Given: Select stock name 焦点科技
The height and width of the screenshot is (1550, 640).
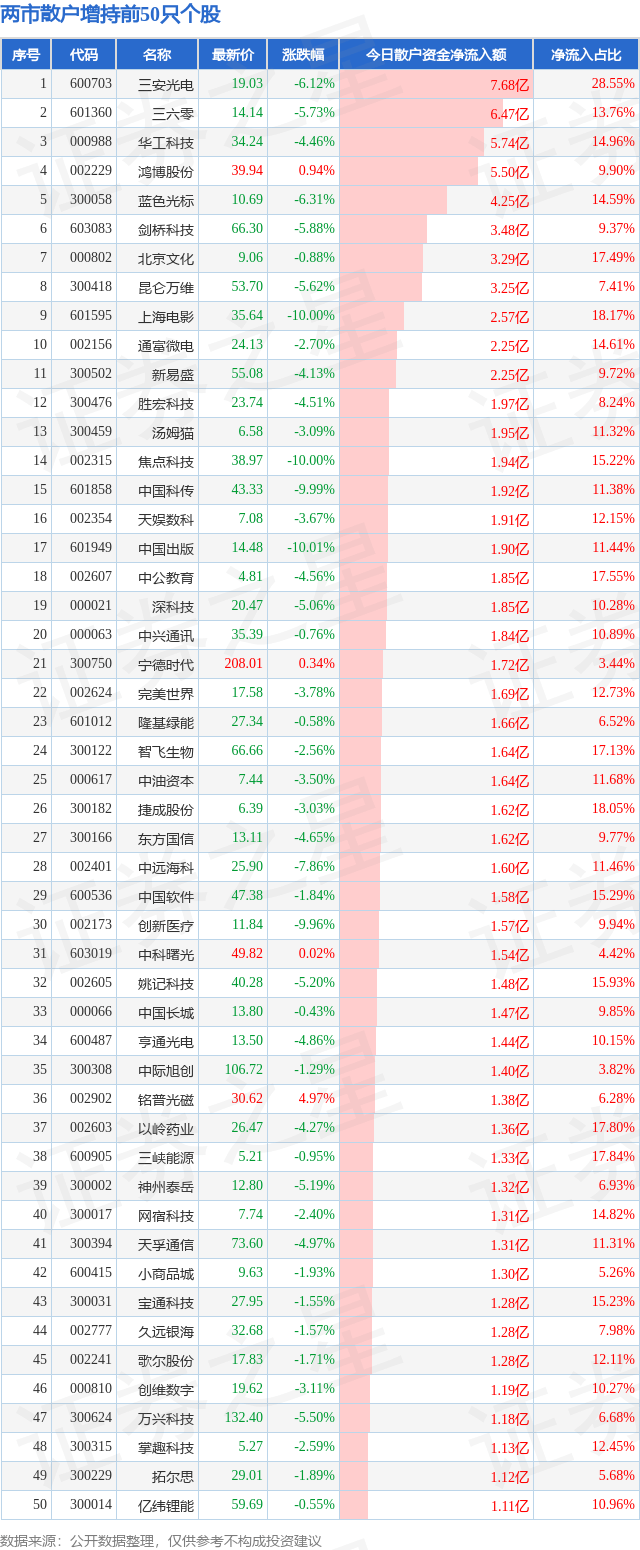Looking at the screenshot, I should pos(166,461).
